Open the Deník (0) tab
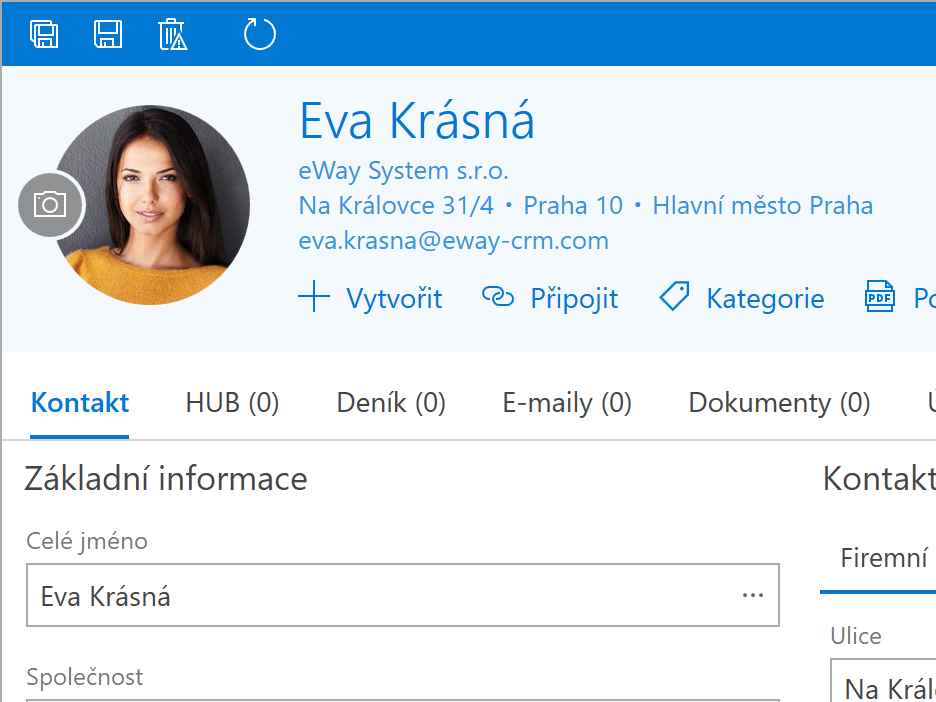This screenshot has width=936, height=702. coord(391,403)
